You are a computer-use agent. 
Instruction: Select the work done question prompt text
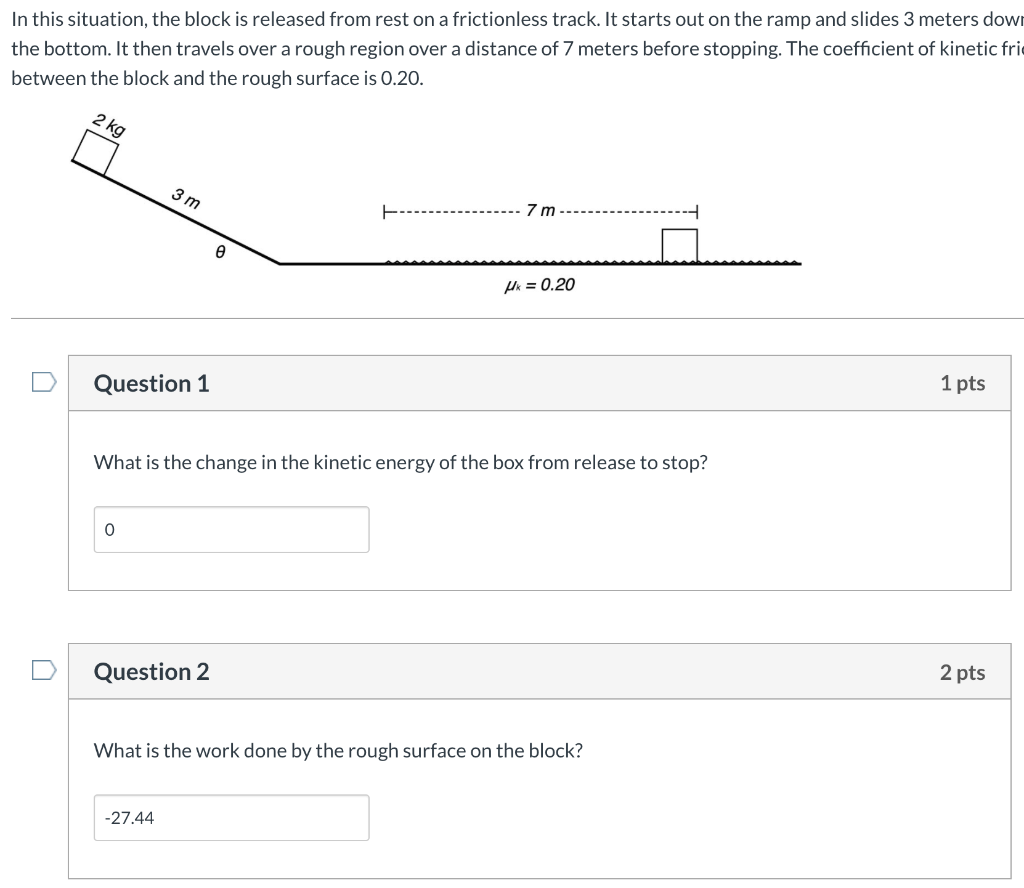pyautogui.click(x=337, y=750)
